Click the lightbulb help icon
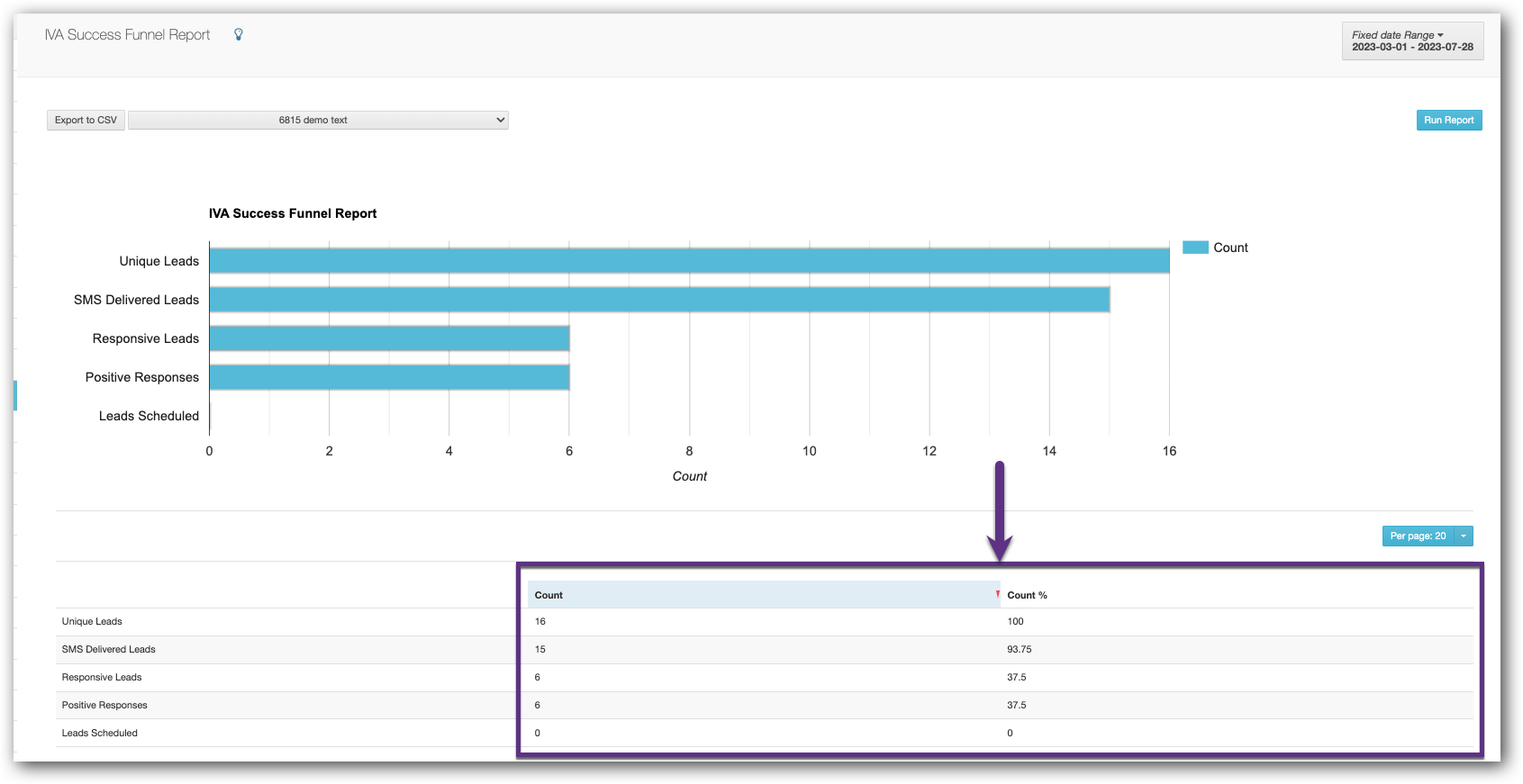This screenshot has height=784, width=1523. click(239, 34)
